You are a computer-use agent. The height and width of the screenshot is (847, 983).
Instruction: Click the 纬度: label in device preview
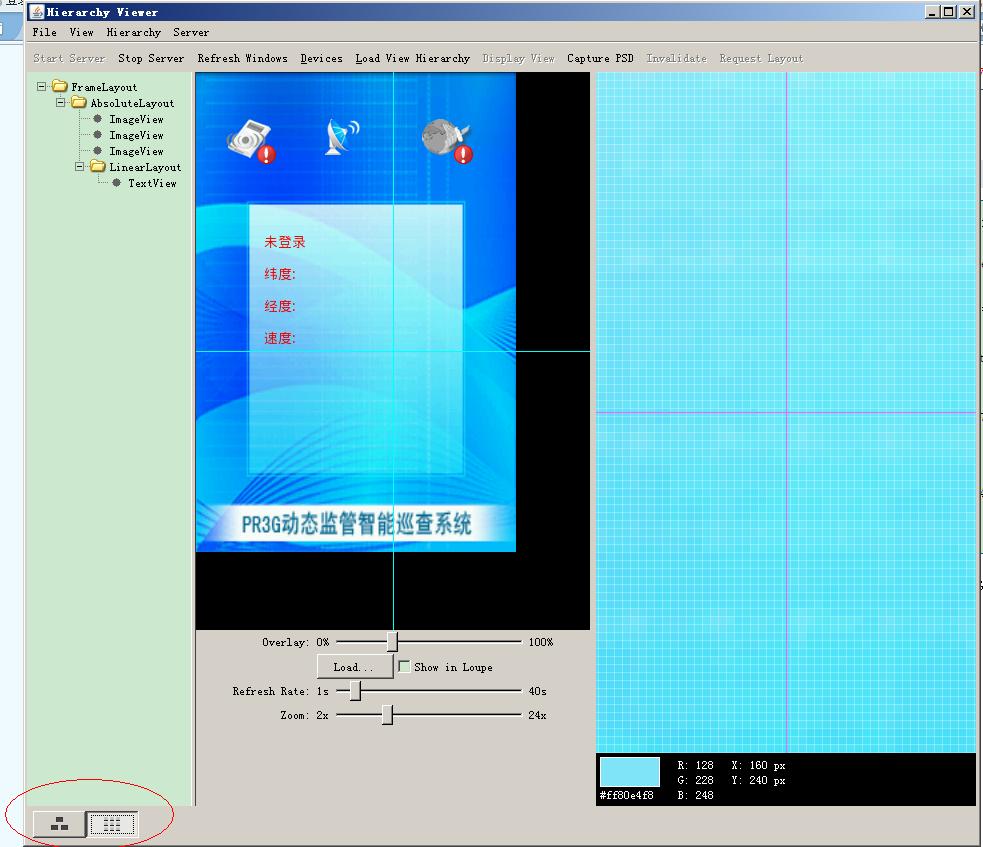(280, 274)
